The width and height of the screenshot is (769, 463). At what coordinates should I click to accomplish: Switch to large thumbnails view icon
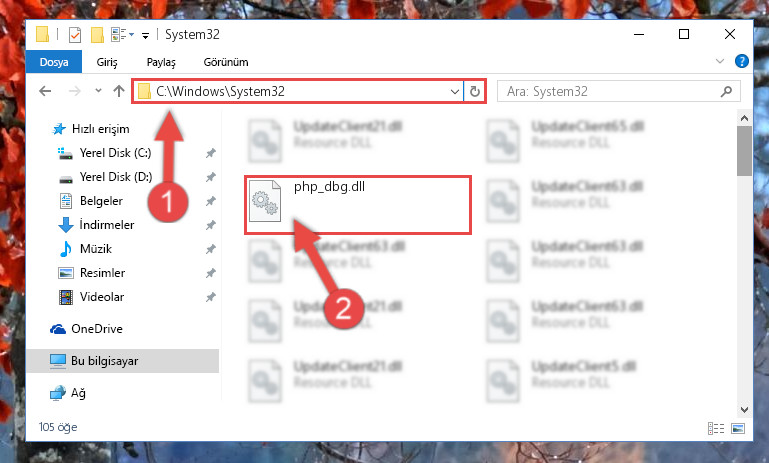coord(738,428)
